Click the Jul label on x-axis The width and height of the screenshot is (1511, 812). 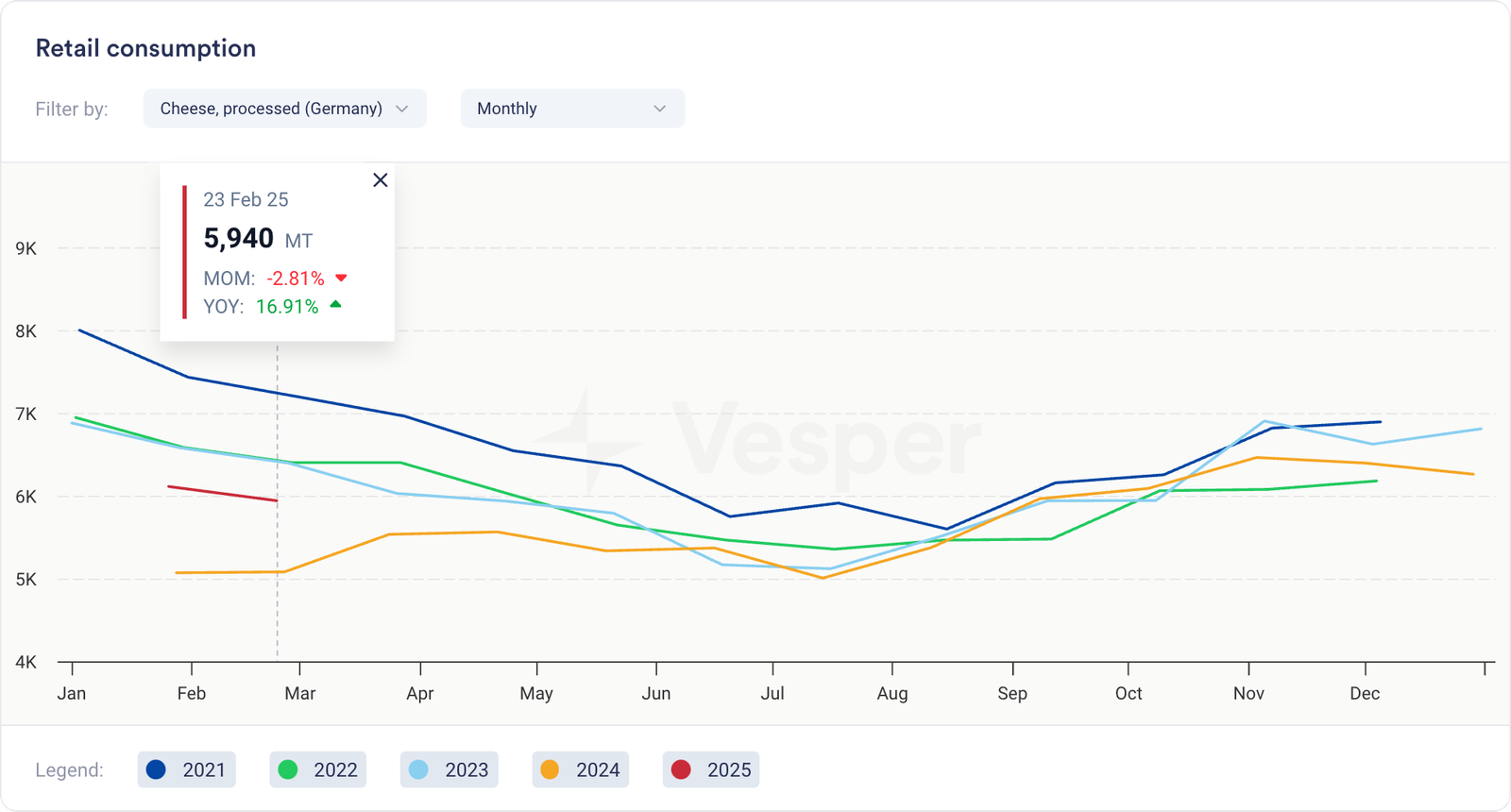tap(772, 693)
